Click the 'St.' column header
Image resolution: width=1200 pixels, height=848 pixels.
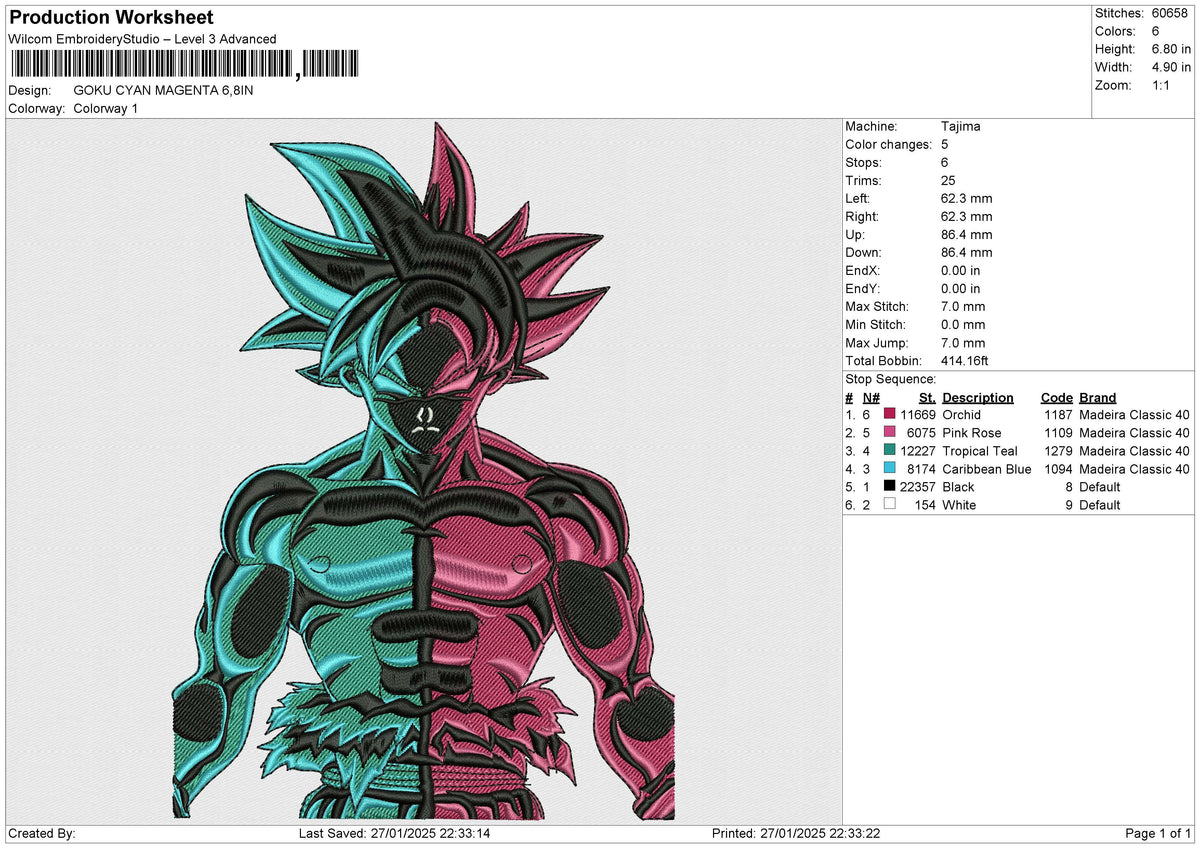(x=927, y=397)
